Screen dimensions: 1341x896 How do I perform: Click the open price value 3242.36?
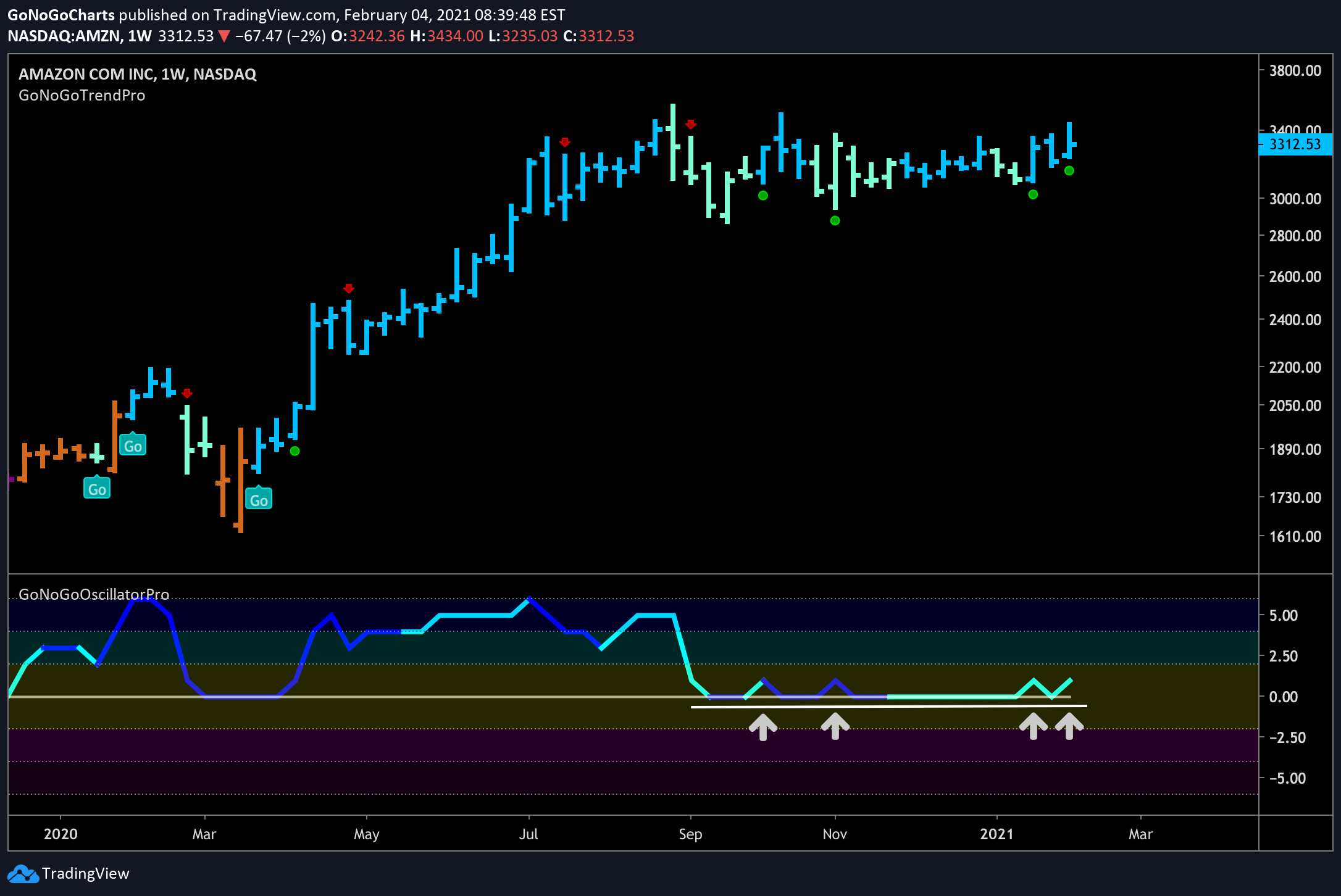tap(377, 36)
